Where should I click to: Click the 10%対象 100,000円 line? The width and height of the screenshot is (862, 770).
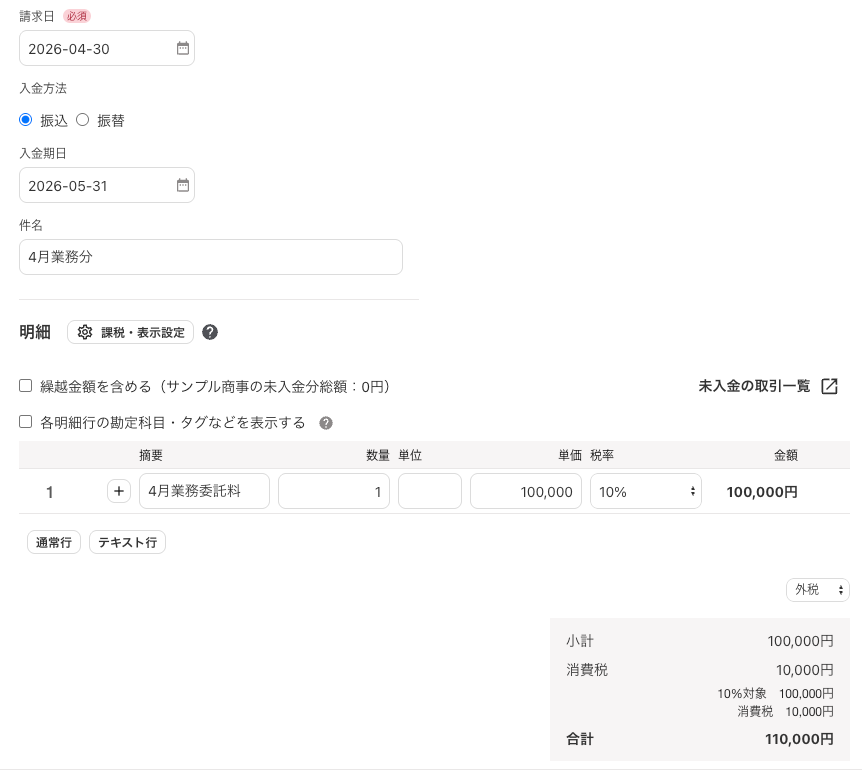[775, 694]
